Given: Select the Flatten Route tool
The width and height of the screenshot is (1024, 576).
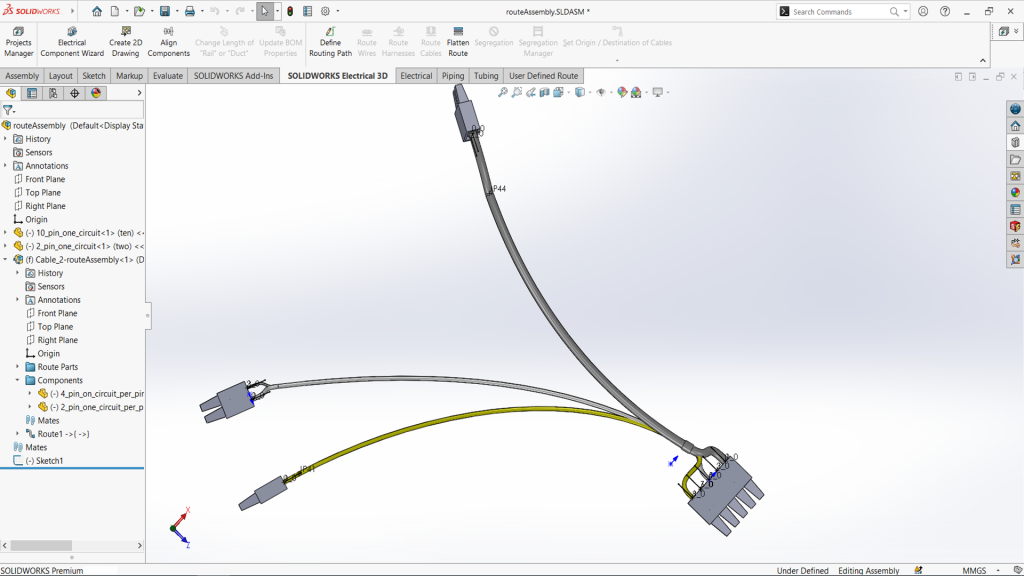Looking at the screenshot, I should pyautogui.click(x=457, y=40).
